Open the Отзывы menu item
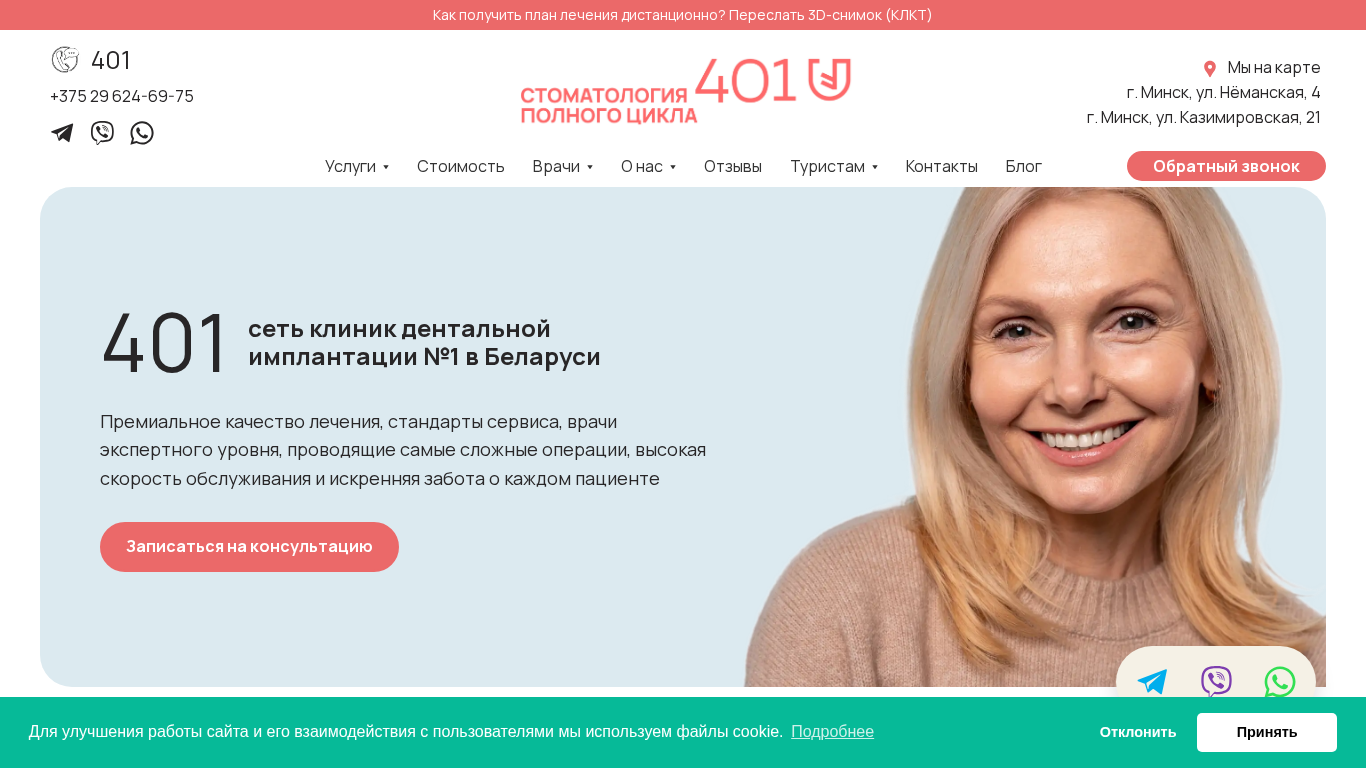The width and height of the screenshot is (1366, 768). [733, 166]
